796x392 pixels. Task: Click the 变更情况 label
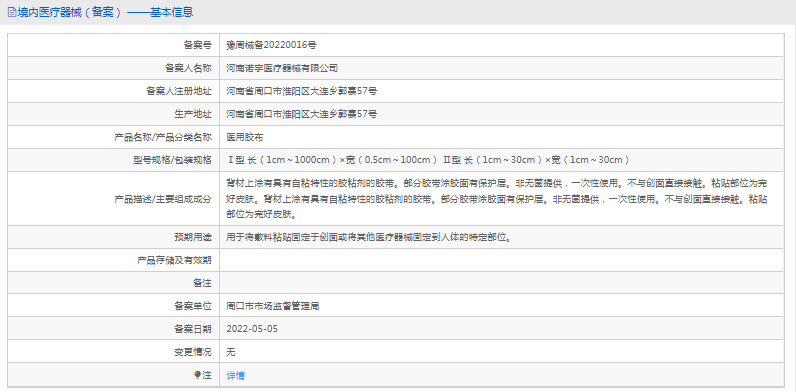click(x=193, y=352)
